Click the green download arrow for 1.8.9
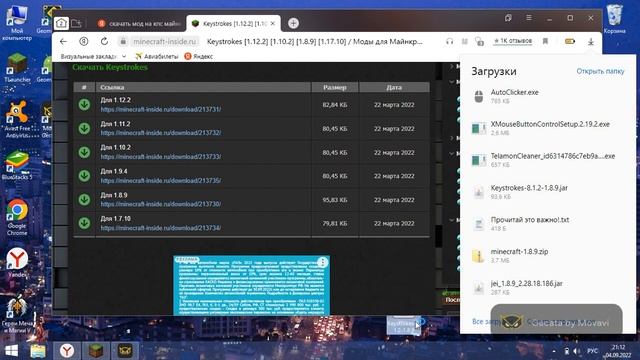The width and height of the screenshot is (640, 360). 84,200
